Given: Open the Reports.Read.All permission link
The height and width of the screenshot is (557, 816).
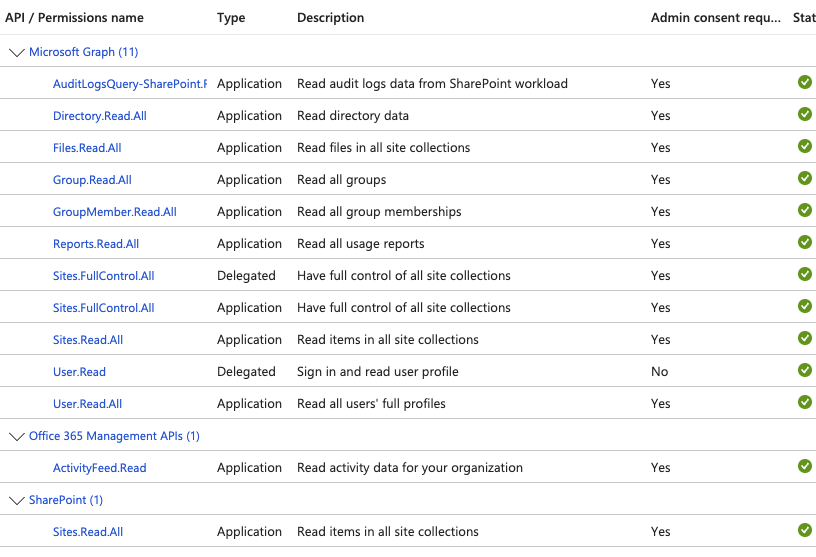Looking at the screenshot, I should [96, 244].
